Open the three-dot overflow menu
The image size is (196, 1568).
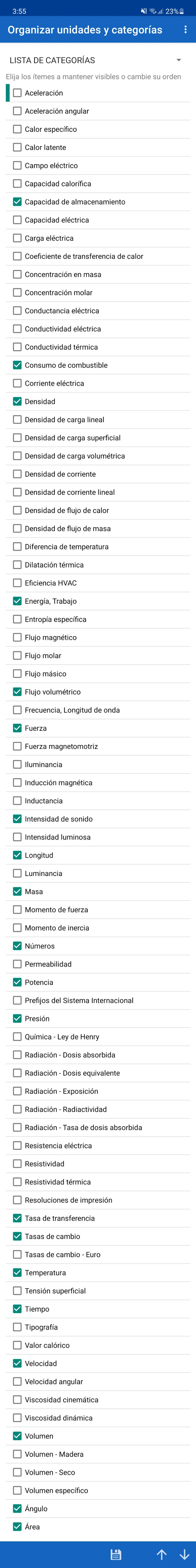click(185, 30)
